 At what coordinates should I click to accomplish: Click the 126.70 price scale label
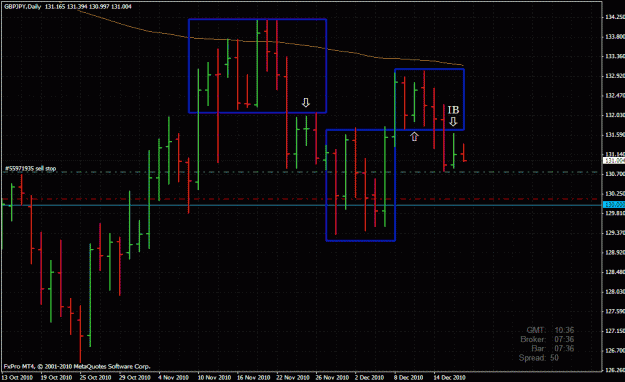tap(615, 351)
